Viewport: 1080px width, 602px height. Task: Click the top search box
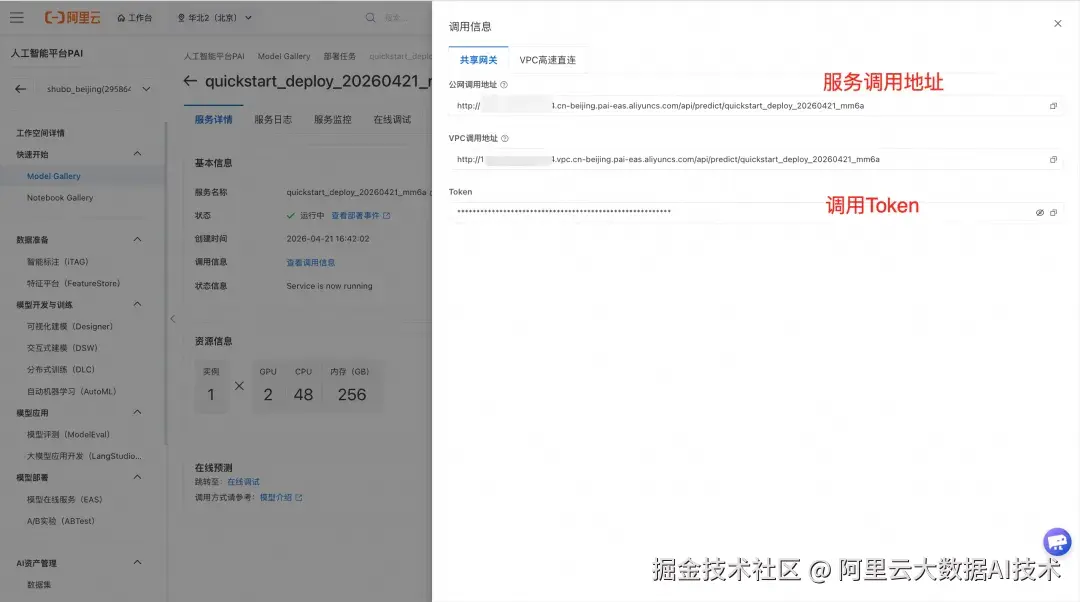tap(396, 18)
